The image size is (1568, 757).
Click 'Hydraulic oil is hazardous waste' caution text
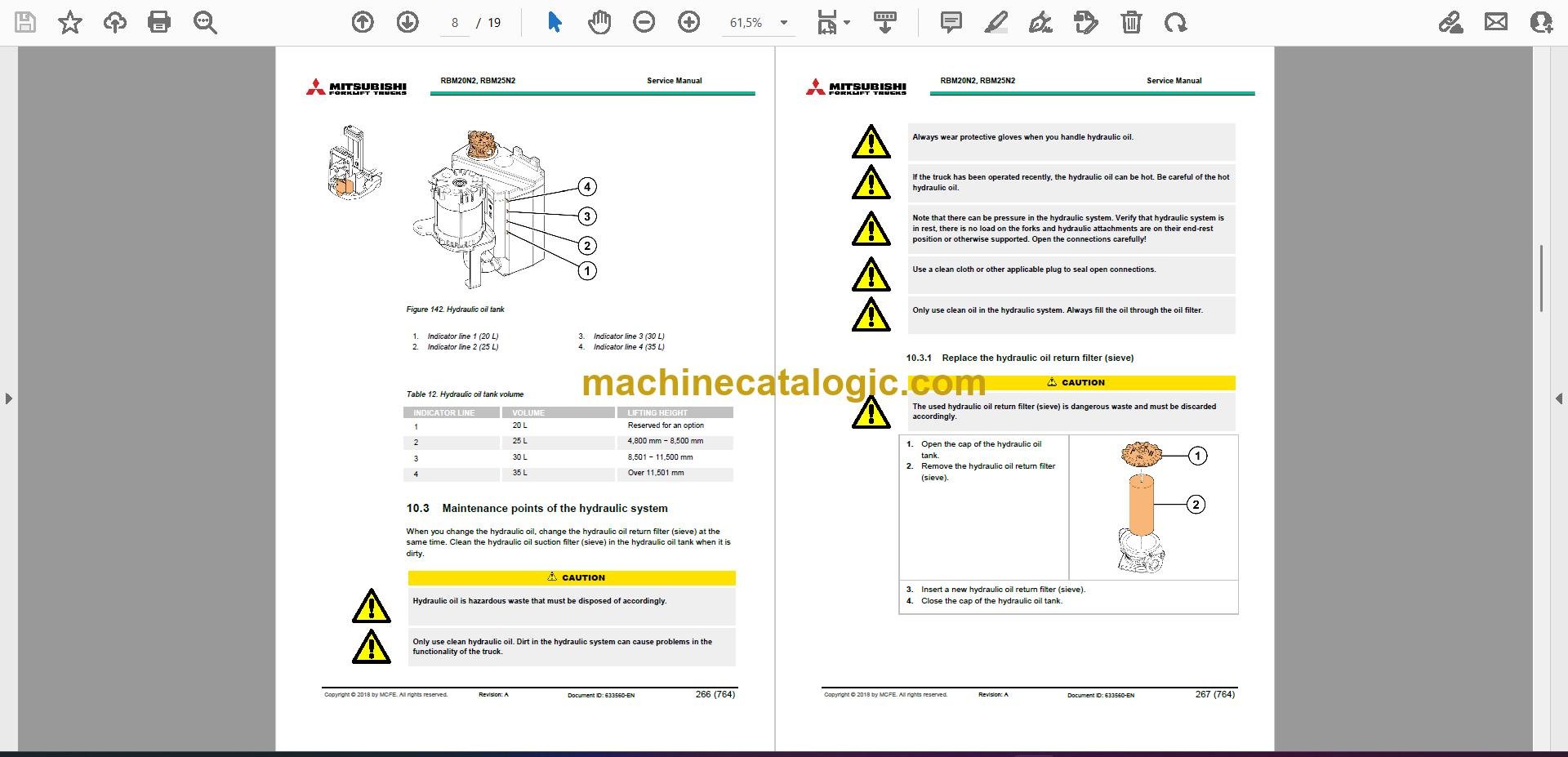pyautogui.click(x=540, y=601)
